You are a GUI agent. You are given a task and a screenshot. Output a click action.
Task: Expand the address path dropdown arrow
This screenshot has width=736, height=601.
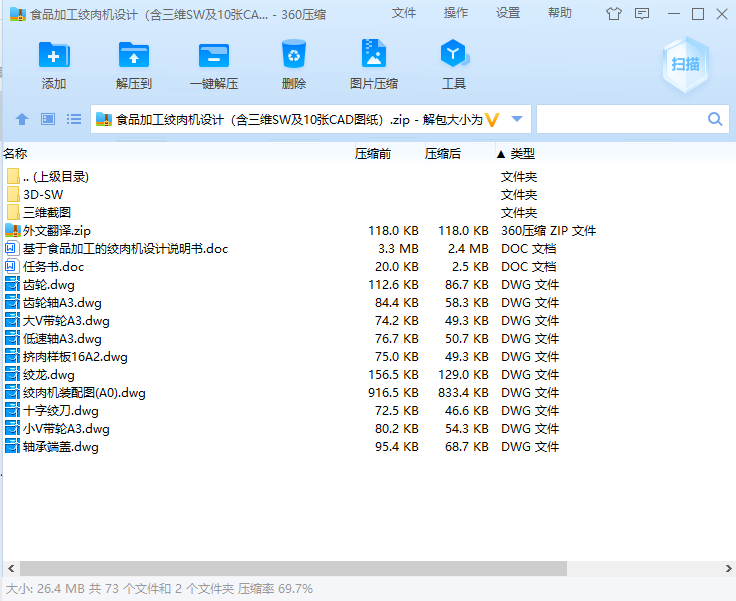coord(517,119)
